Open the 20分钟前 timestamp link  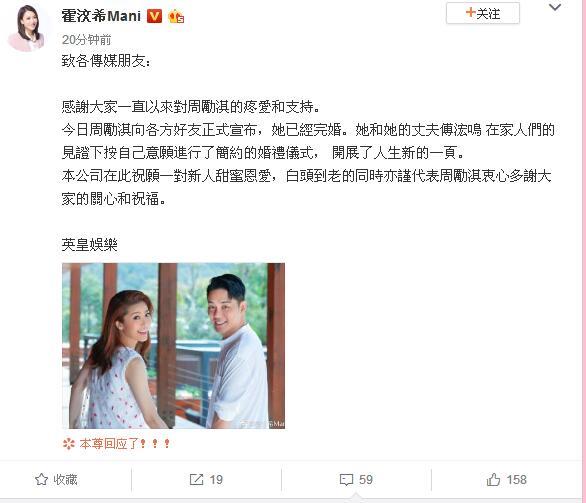(x=86, y=40)
